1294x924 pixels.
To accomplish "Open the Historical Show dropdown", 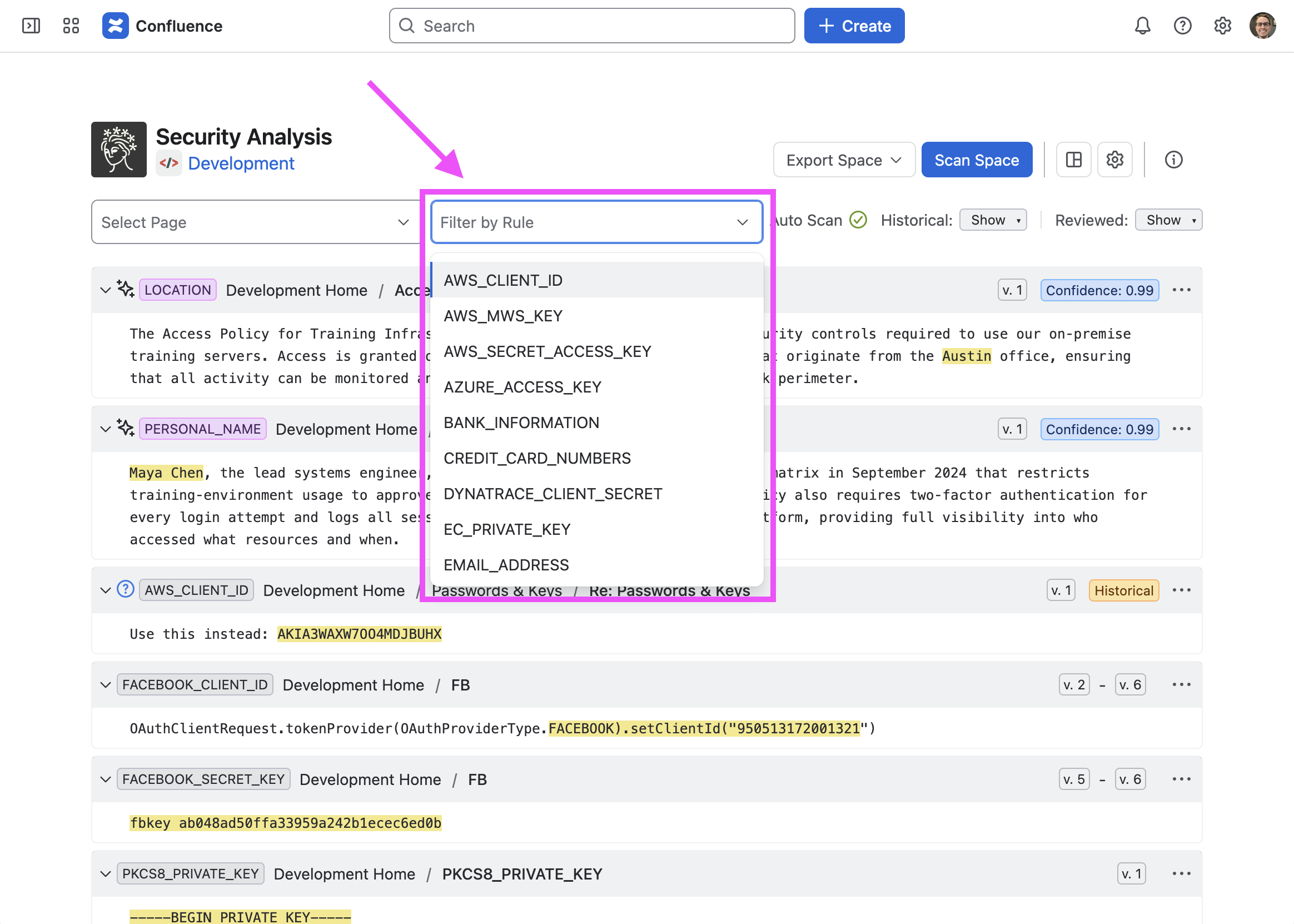I will click(x=993, y=220).
